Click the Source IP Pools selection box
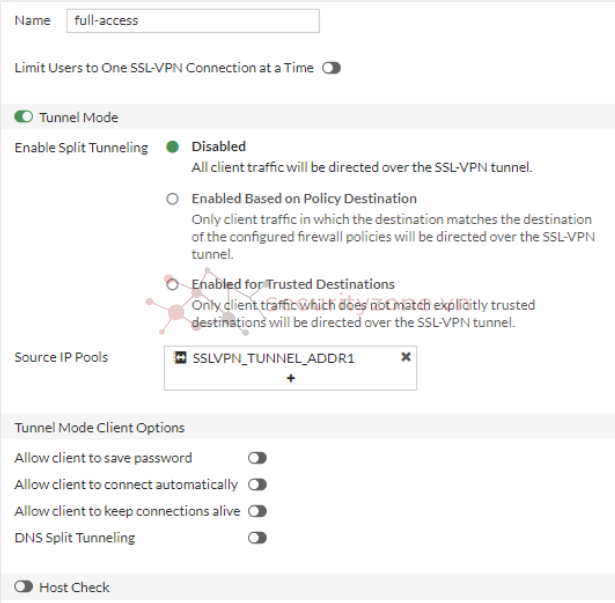 [x=290, y=368]
